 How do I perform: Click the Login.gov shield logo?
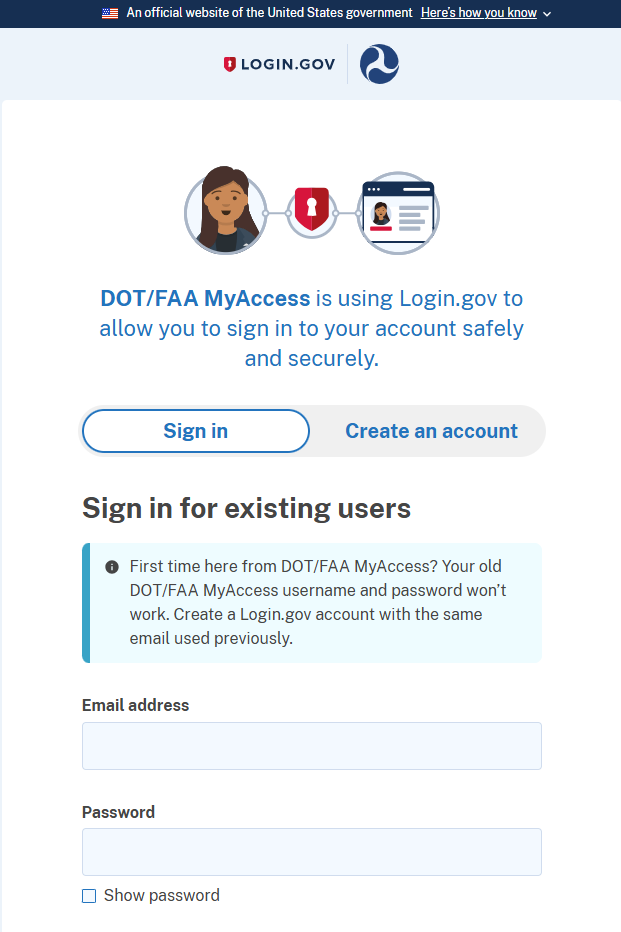[x=230, y=64]
